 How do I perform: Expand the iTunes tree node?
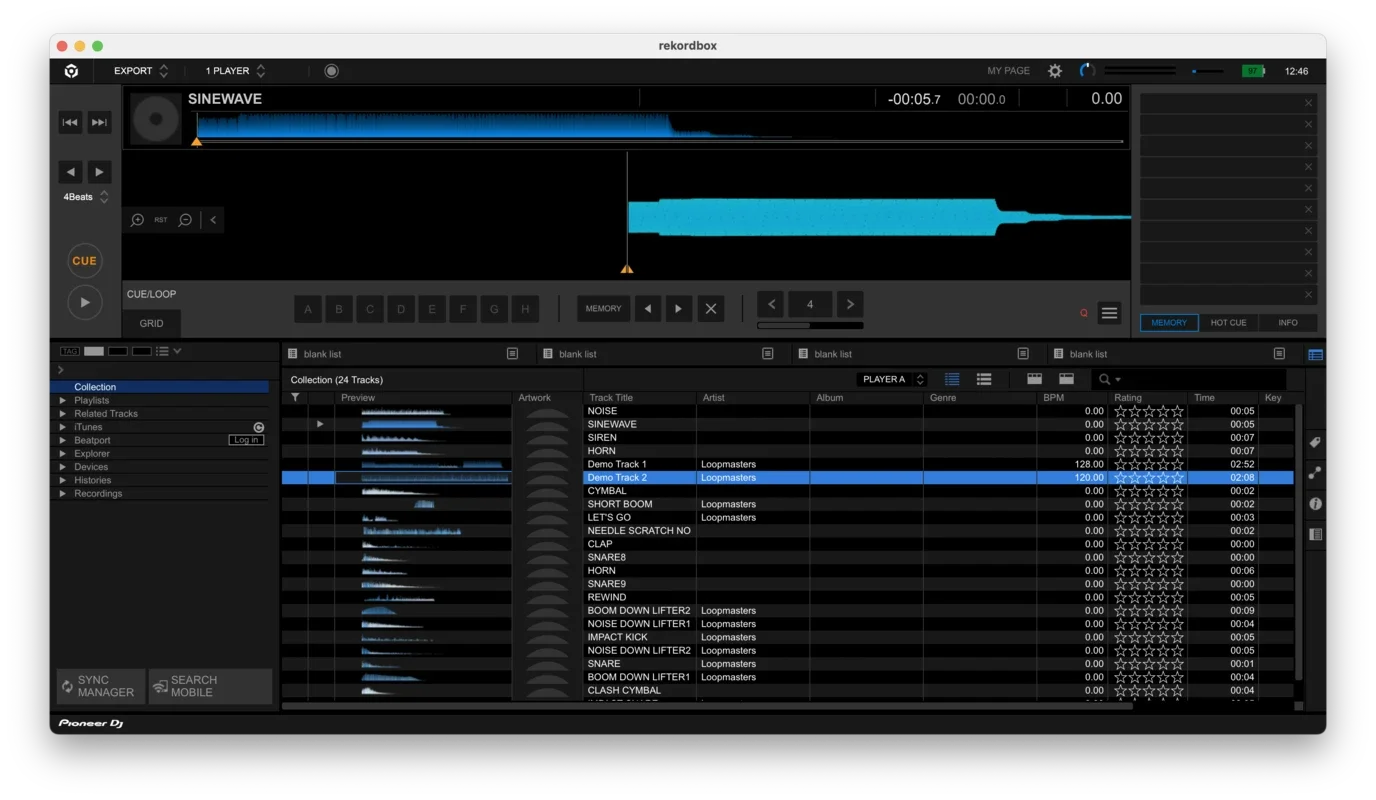point(63,427)
